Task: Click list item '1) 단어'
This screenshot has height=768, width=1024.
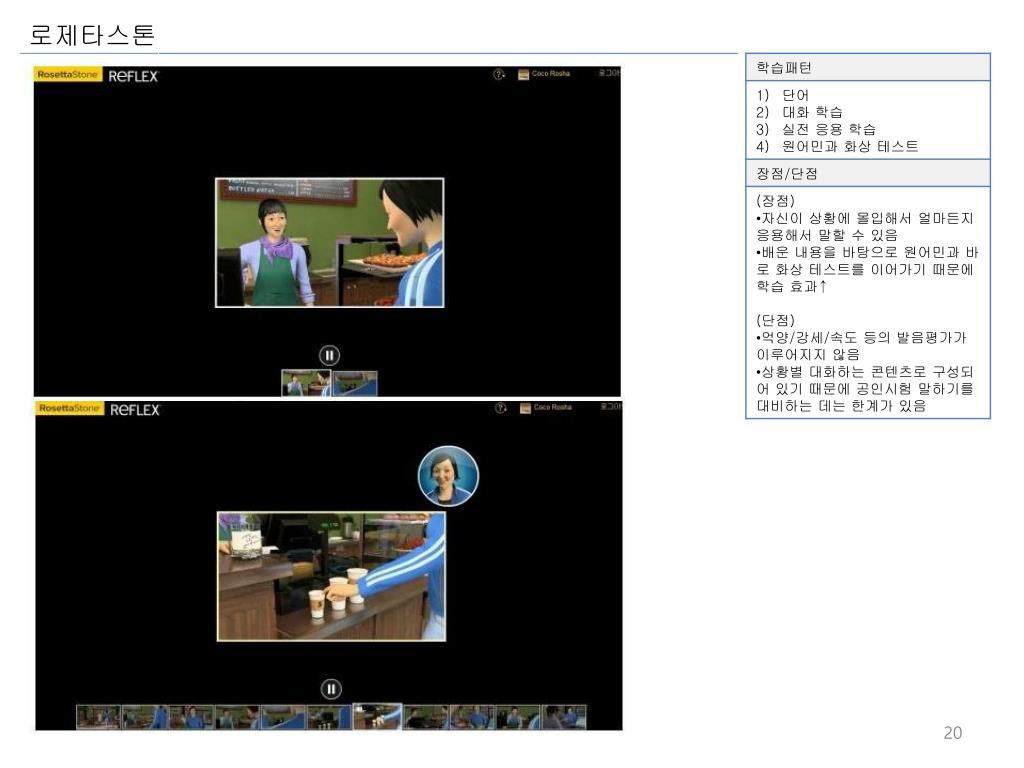Action: [x=782, y=95]
